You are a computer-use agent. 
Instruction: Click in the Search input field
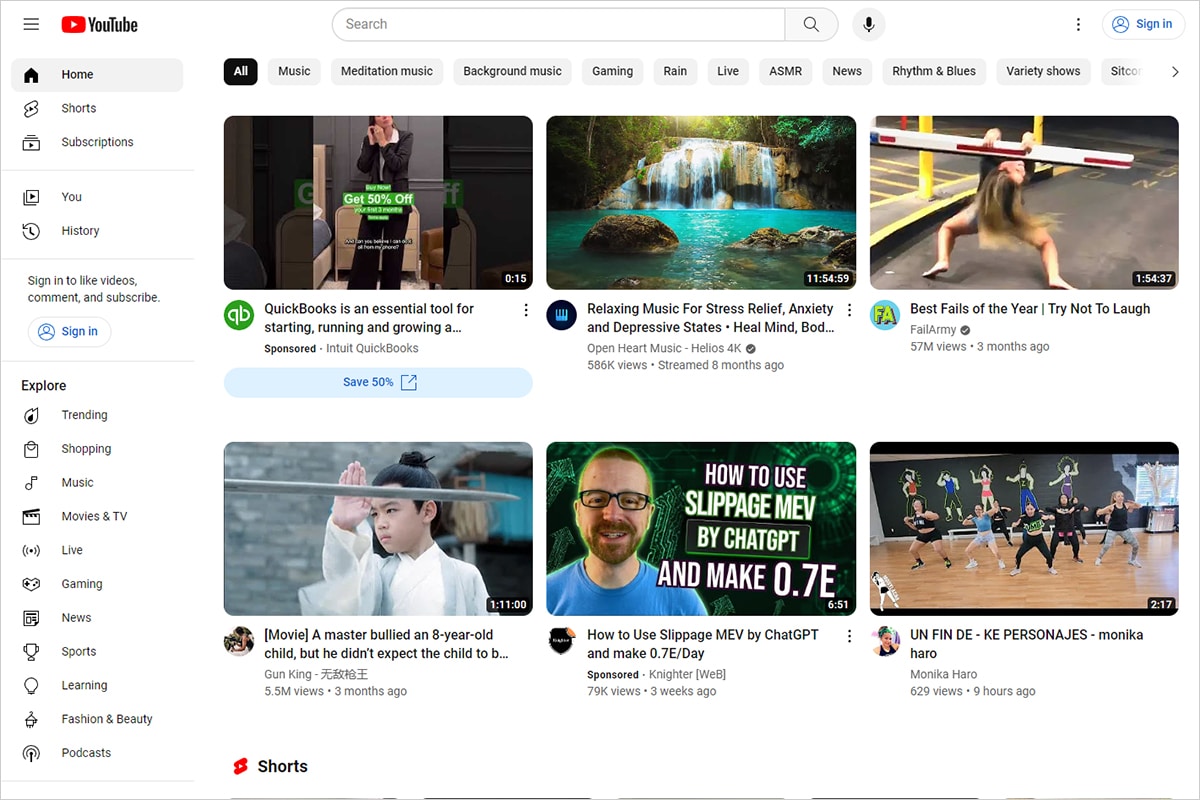(560, 24)
